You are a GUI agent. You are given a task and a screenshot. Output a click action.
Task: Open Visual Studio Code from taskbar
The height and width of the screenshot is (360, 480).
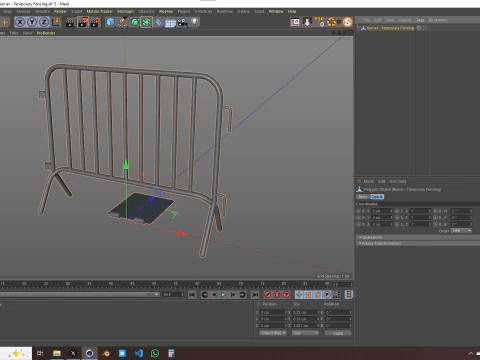(139, 353)
